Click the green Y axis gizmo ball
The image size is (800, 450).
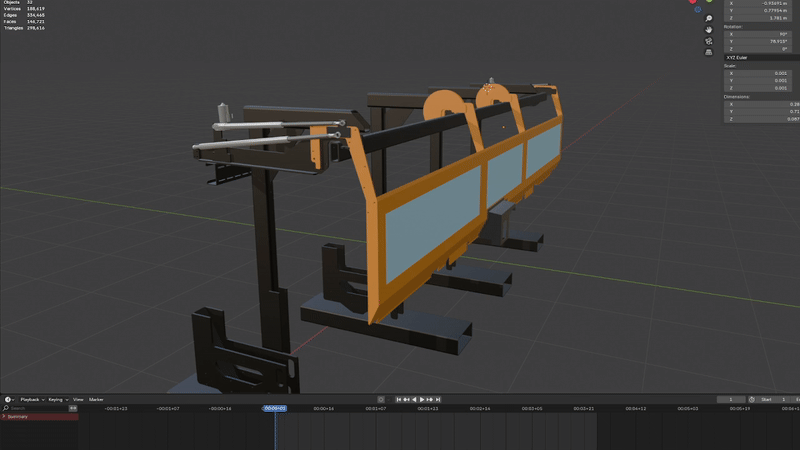[709, 1]
